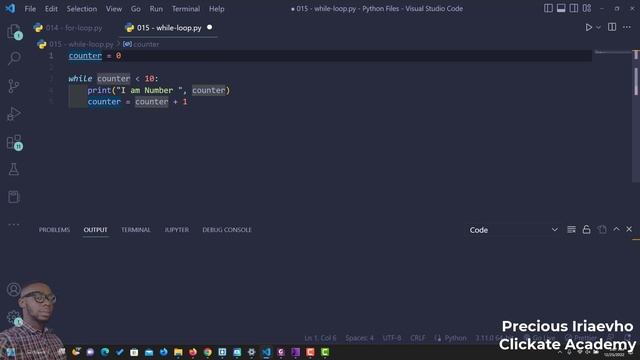The width and height of the screenshot is (640, 360).
Task: Click the editor vertical scrollbar
Action: (x=636, y=116)
